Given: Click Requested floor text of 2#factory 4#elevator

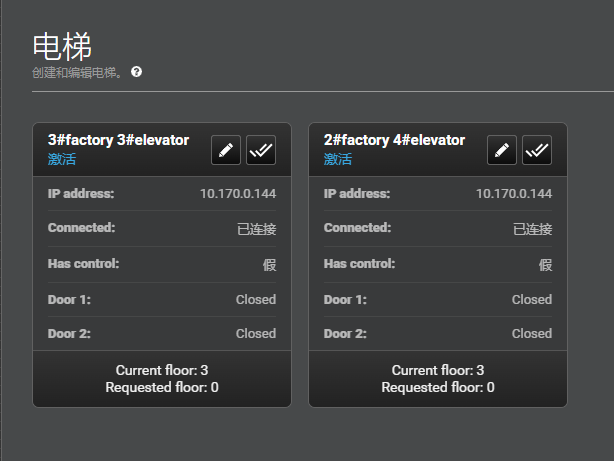Looking at the screenshot, I should [438, 387].
